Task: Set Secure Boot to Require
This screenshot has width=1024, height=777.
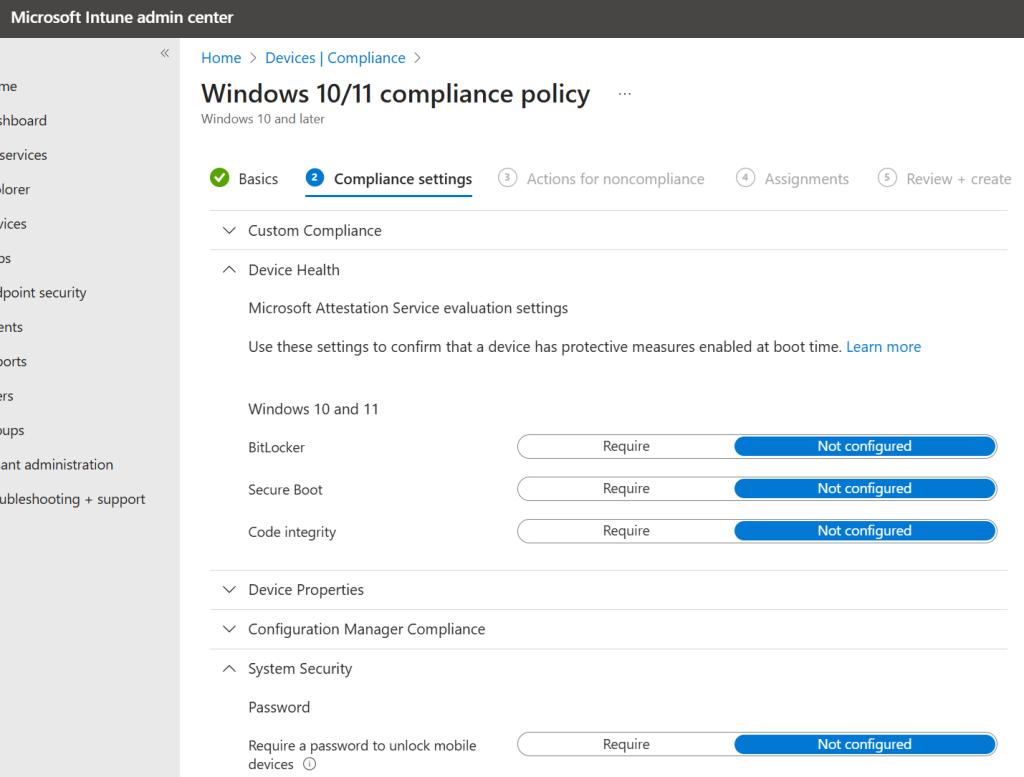Action: (626, 489)
